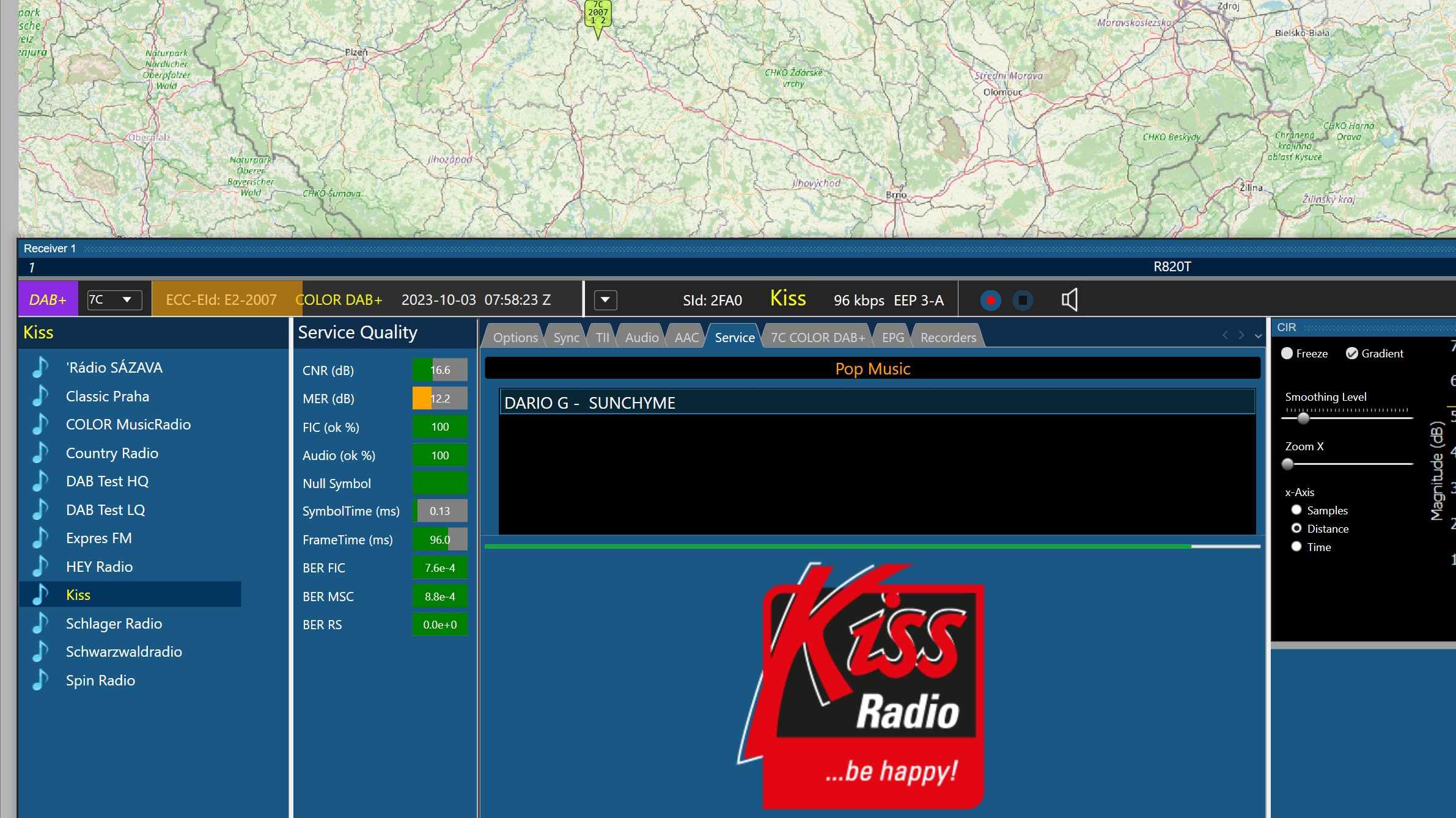Click the record button in receiver bar

point(990,300)
